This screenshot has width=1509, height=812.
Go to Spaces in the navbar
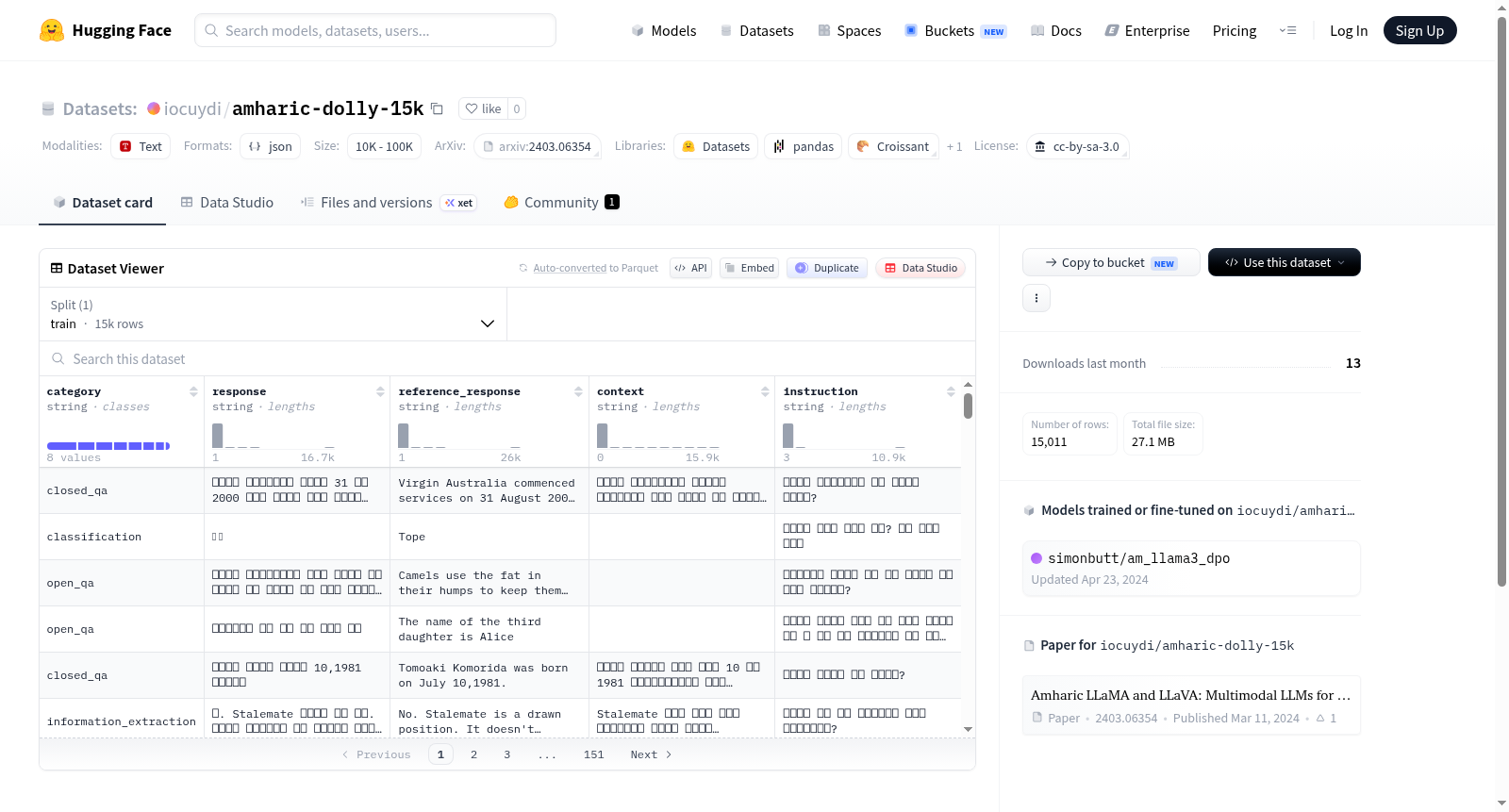click(x=850, y=30)
